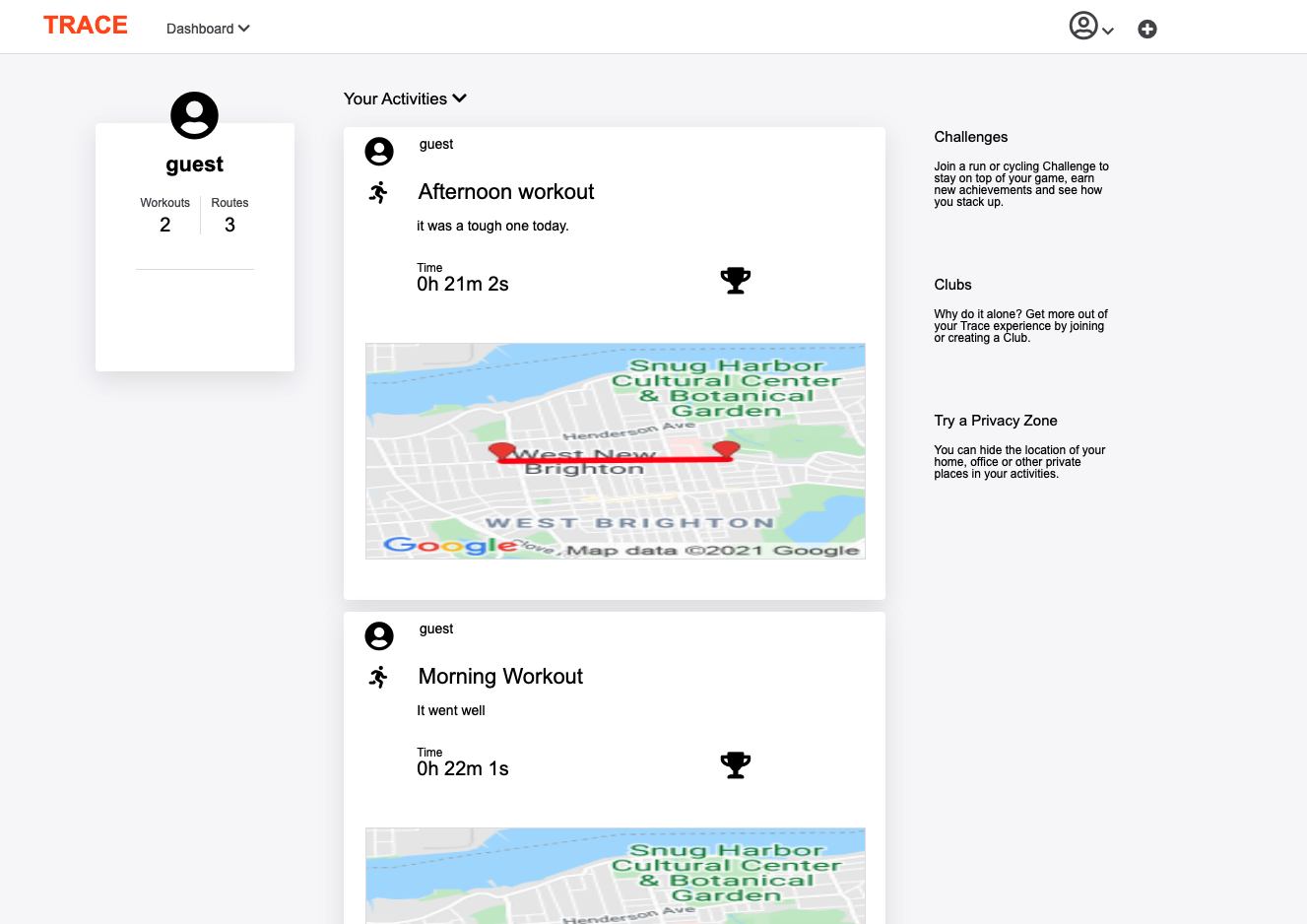
Task: Expand the Your Activities dropdown
Action: coord(405,99)
